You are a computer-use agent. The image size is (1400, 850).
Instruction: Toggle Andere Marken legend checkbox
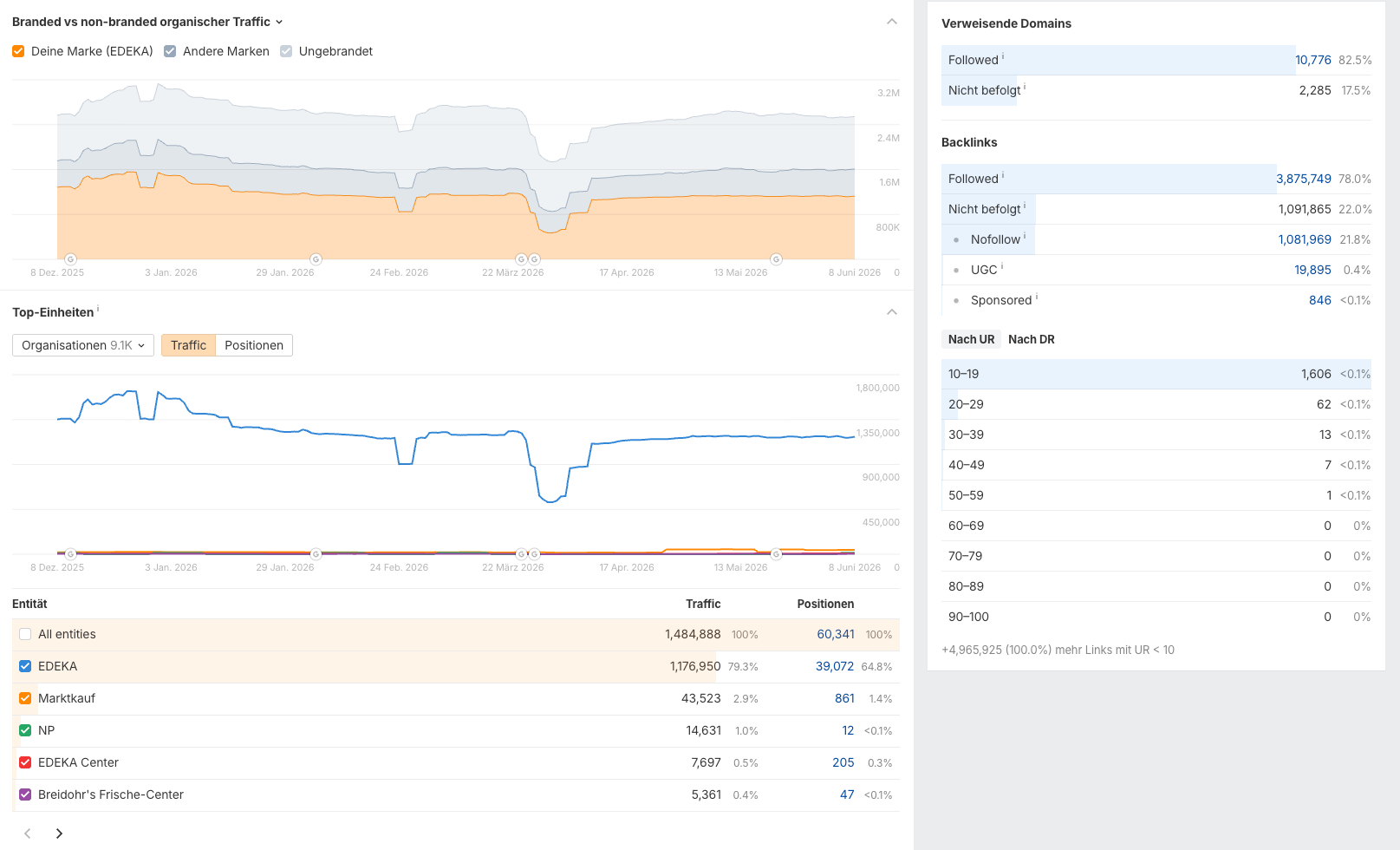170,51
